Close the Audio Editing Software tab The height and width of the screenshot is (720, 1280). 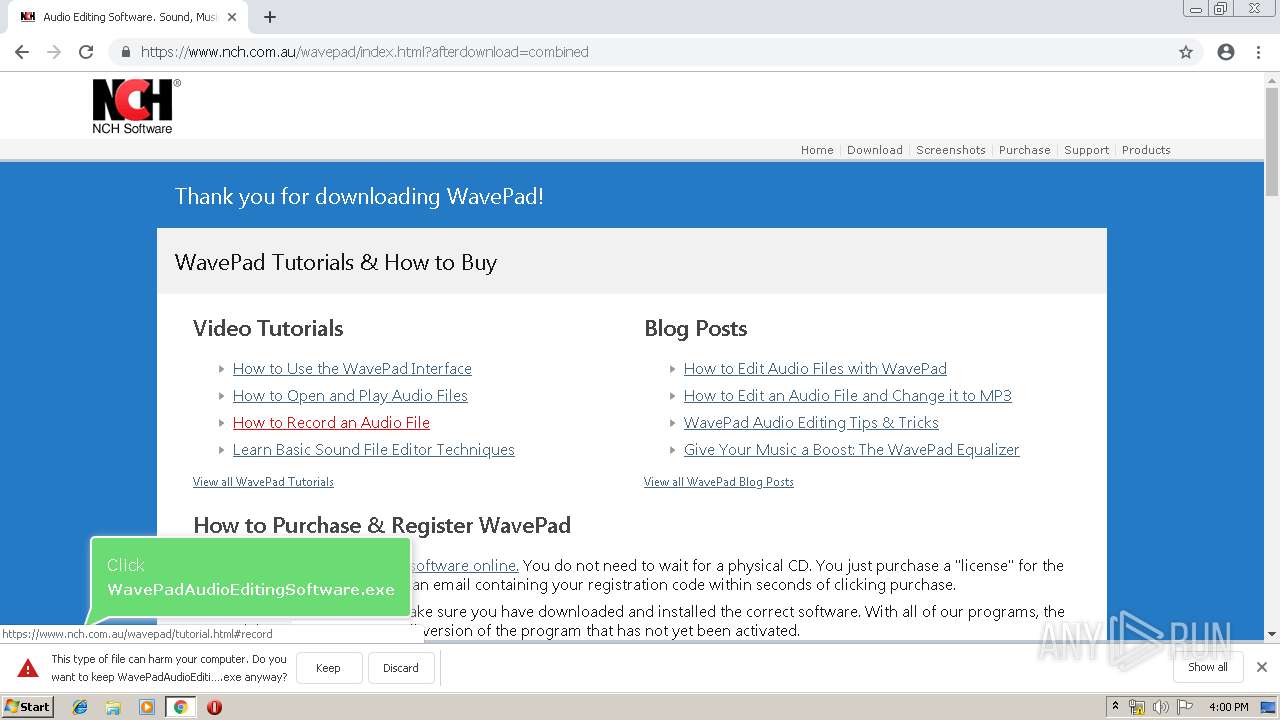(x=232, y=17)
